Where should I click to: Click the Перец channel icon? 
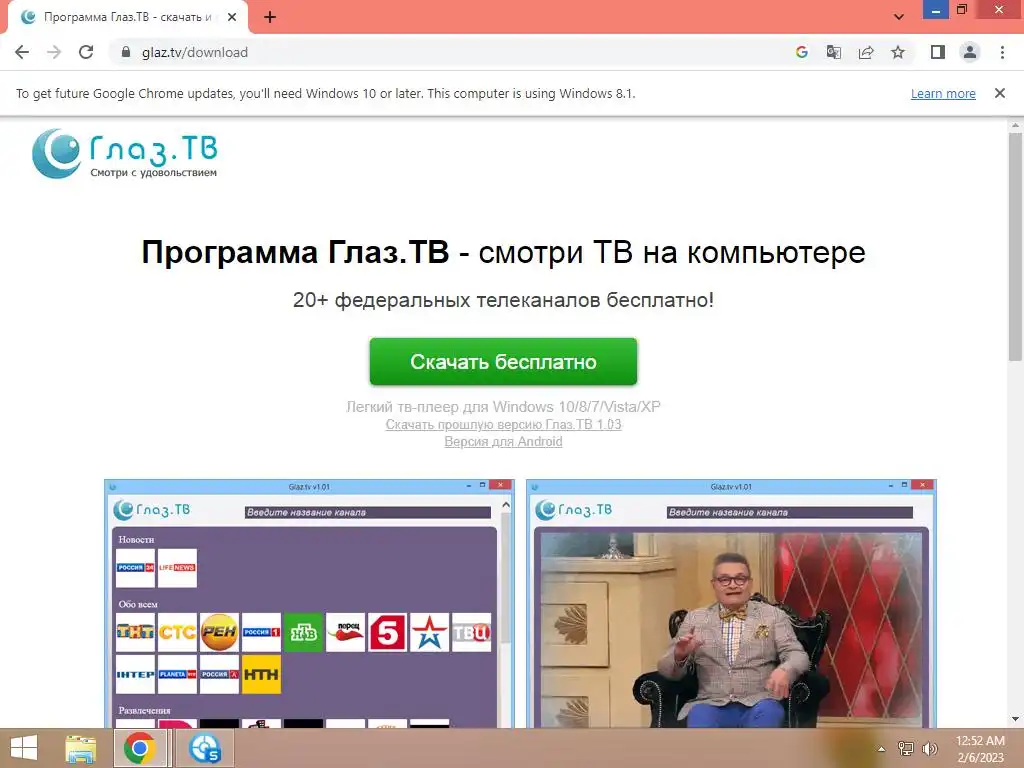(345, 632)
